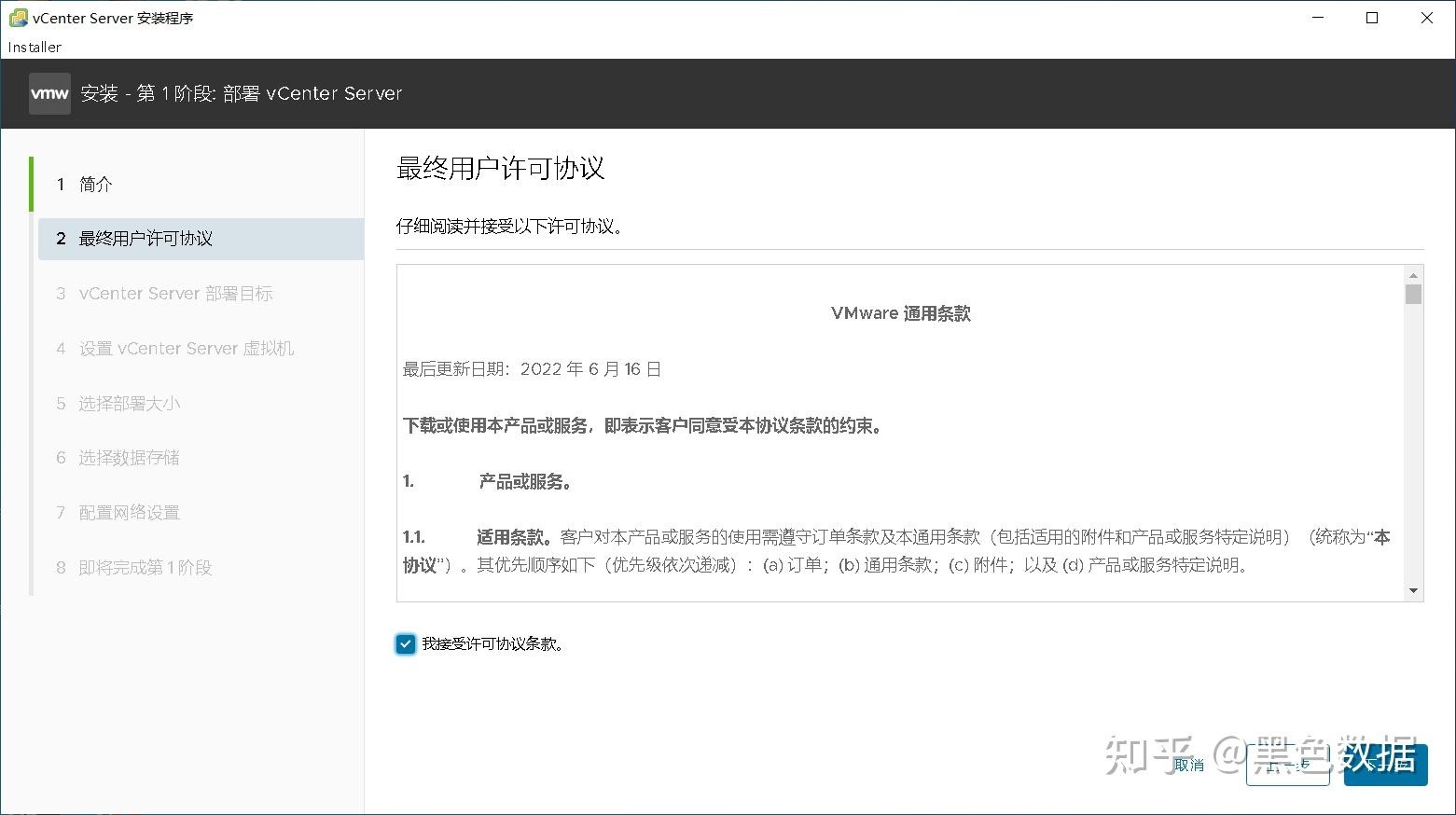Click the license scrollbar up arrow
The height and width of the screenshot is (815, 1456).
click(x=1414, y=274)
